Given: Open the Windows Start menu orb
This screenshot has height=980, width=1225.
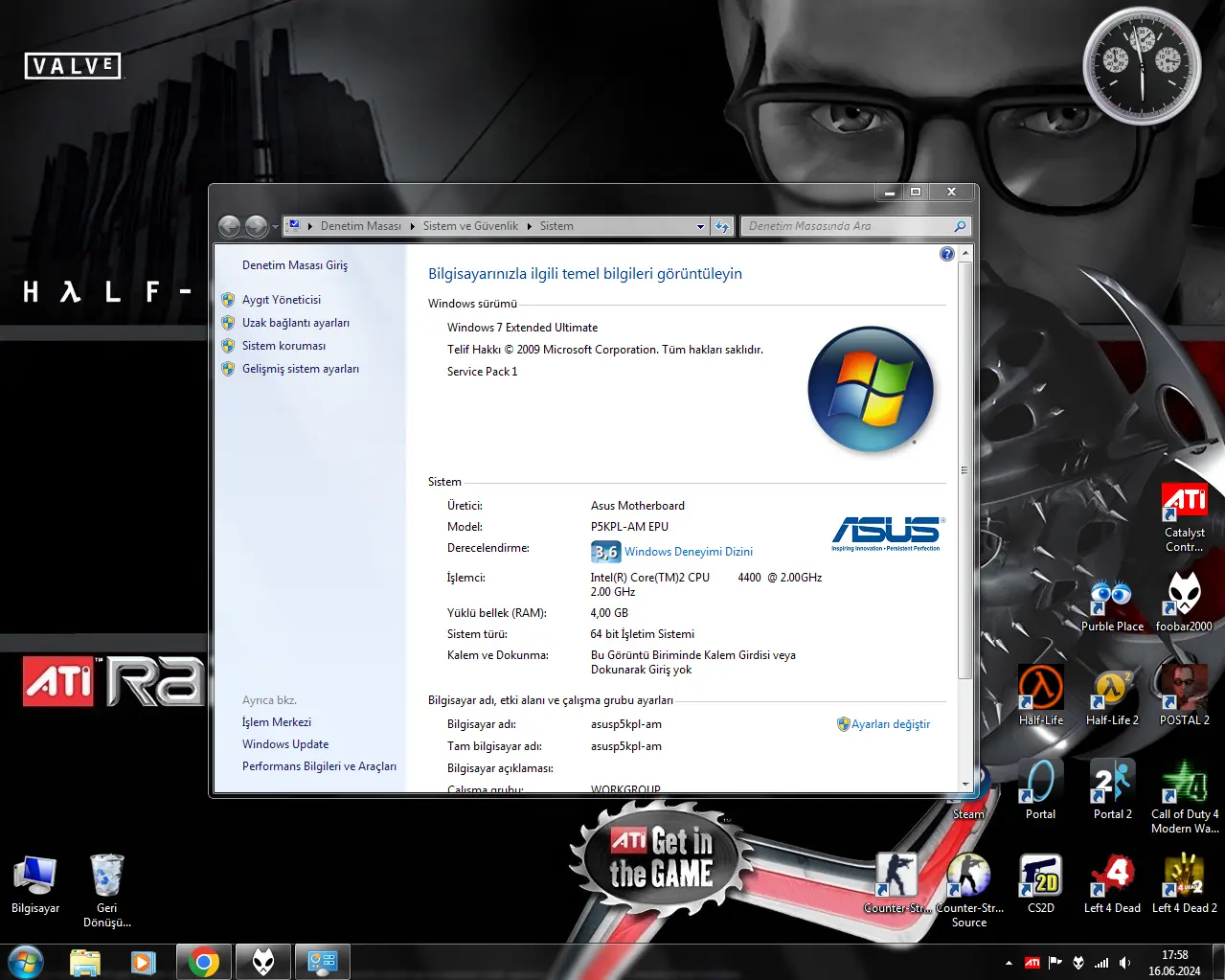Looking at the screenshot, I should [x=26, y=962].
